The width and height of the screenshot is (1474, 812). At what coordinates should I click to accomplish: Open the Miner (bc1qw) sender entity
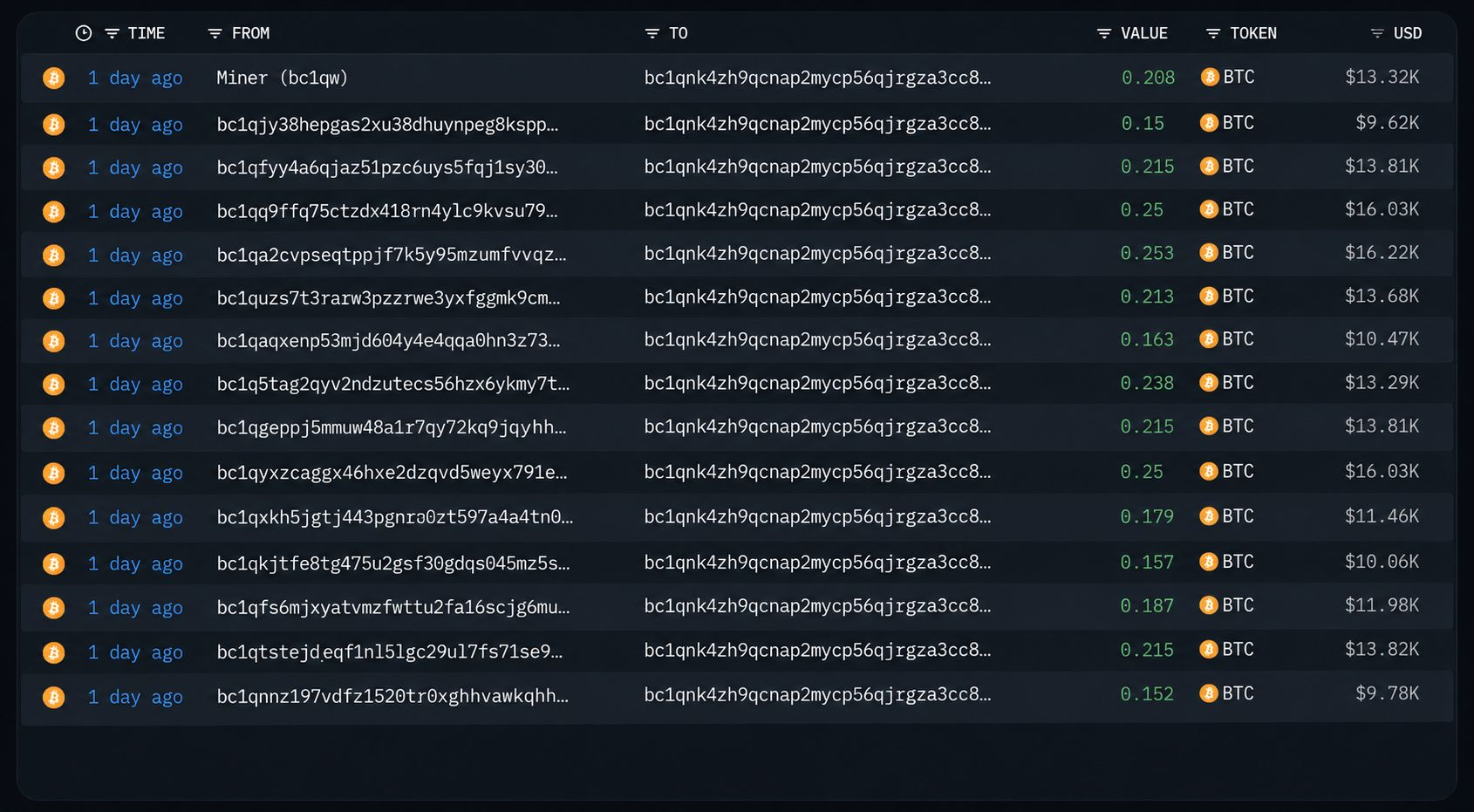pos(283,78)
